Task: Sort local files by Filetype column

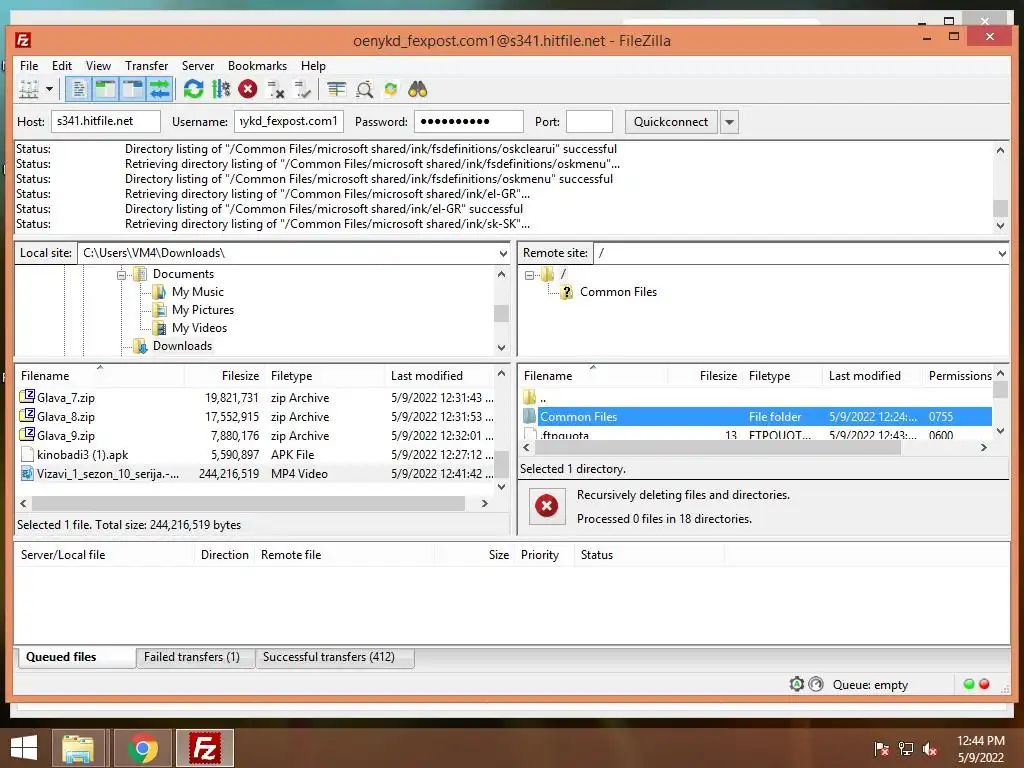Action: [x=291, y=376]
